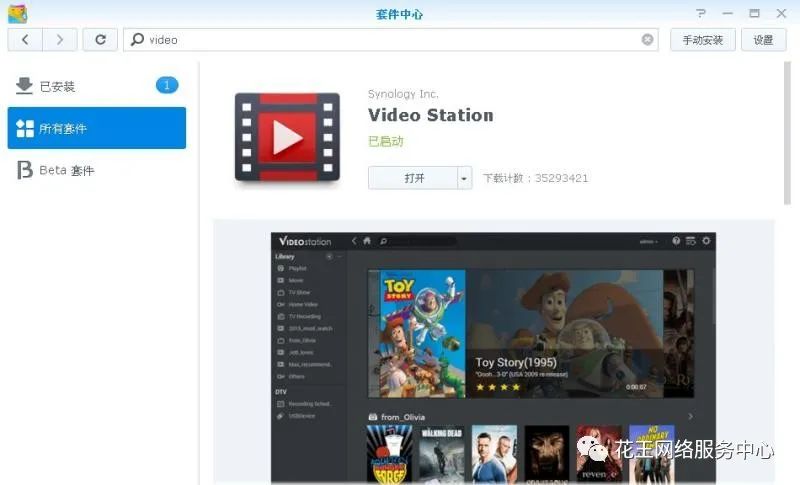Refresh the package list

pos(101,40)
